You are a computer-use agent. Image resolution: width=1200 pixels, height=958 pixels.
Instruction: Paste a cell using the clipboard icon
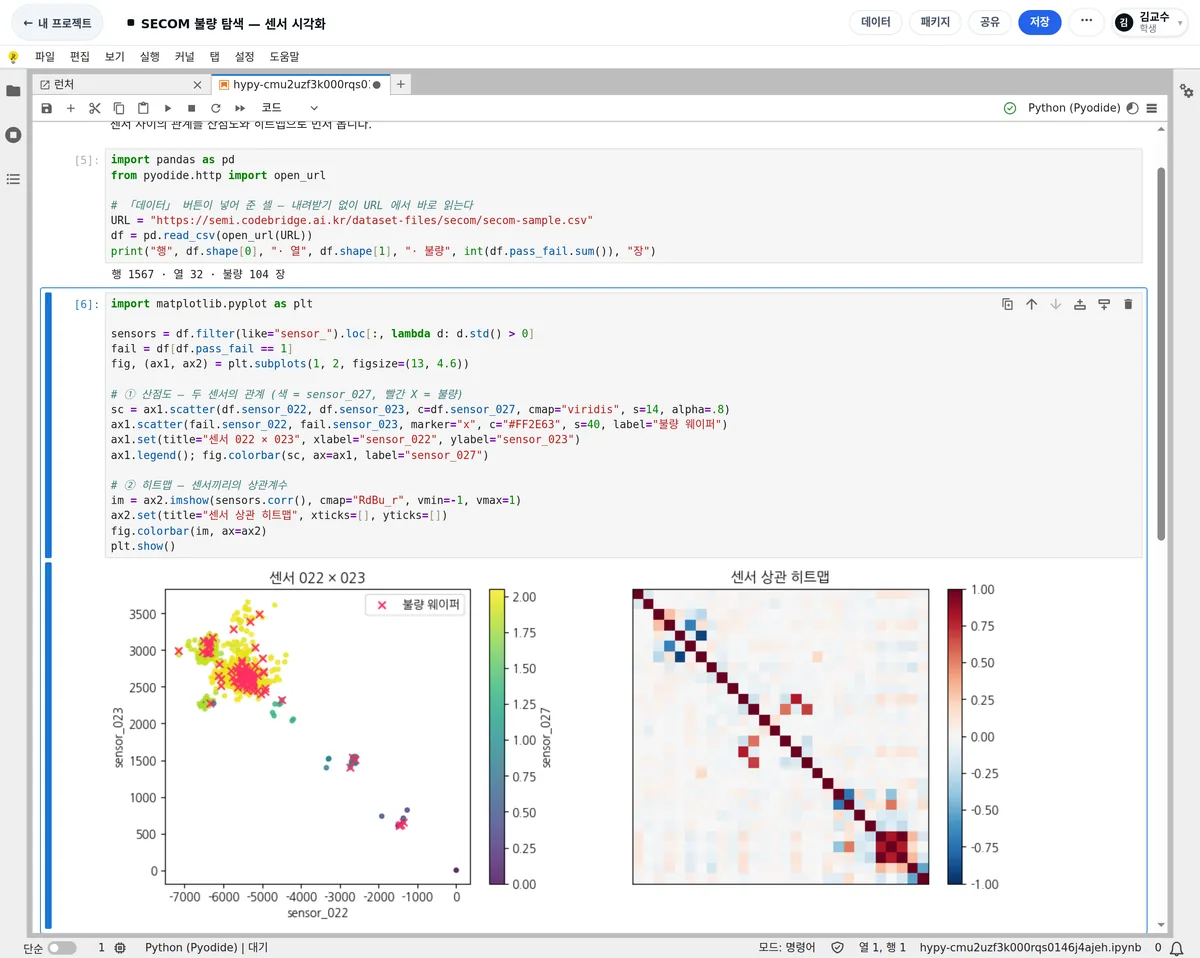pyautogui.click(x=143, y=108)
